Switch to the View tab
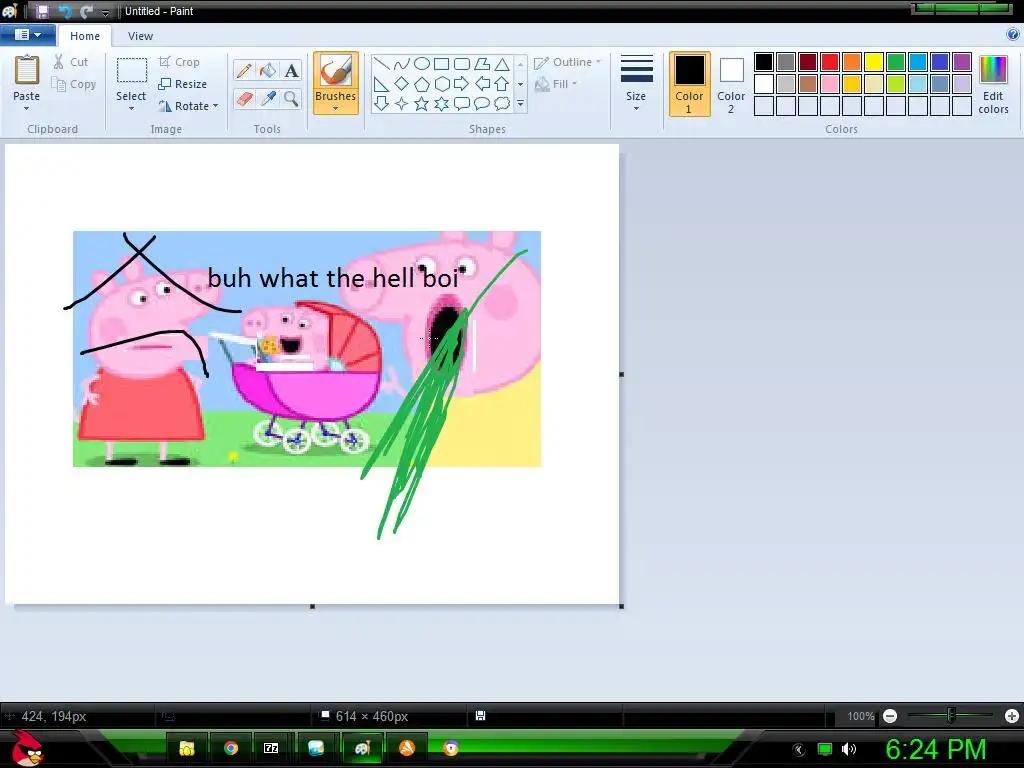 140,36
